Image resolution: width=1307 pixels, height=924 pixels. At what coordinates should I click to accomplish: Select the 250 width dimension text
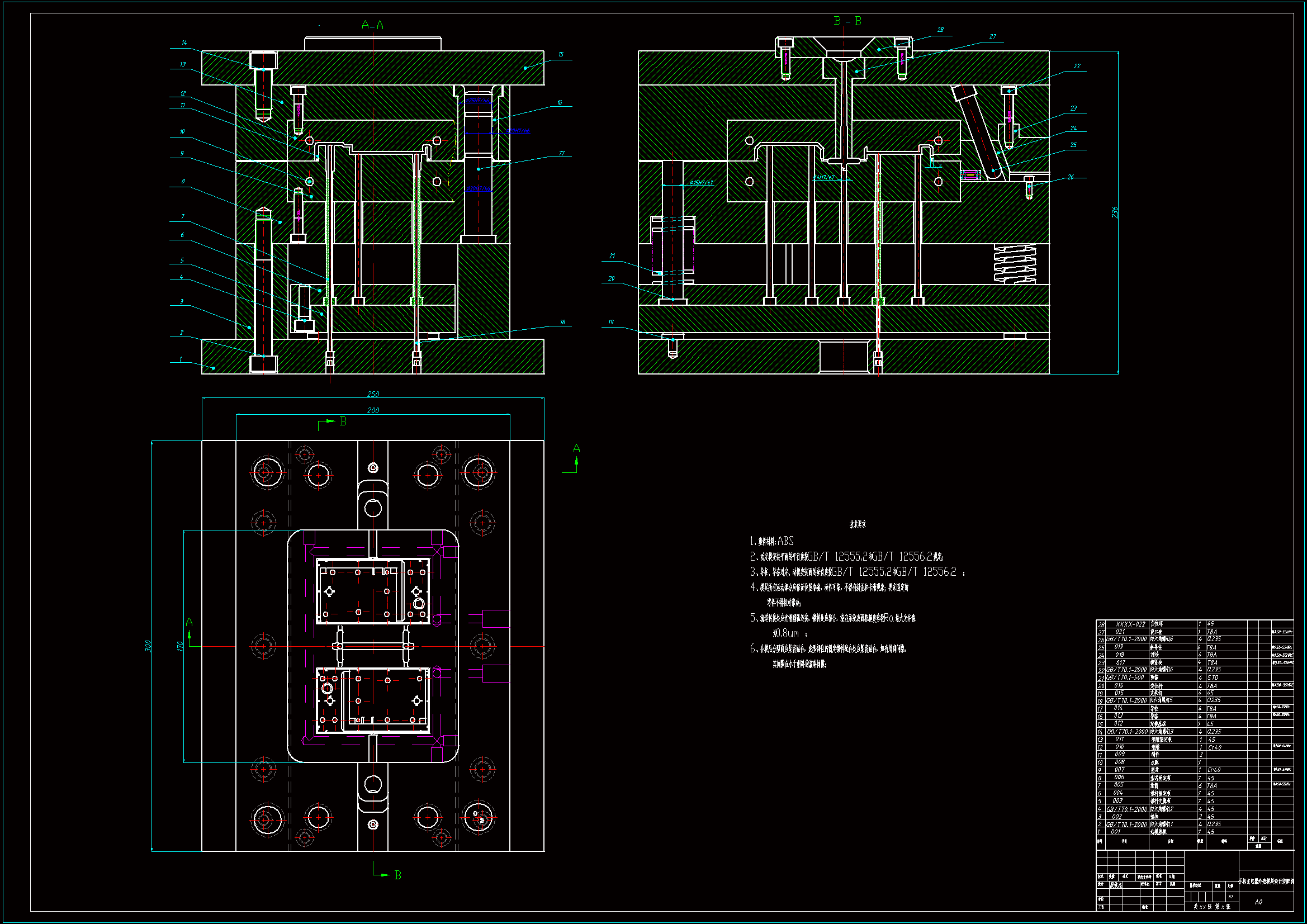tap(373, 394)
